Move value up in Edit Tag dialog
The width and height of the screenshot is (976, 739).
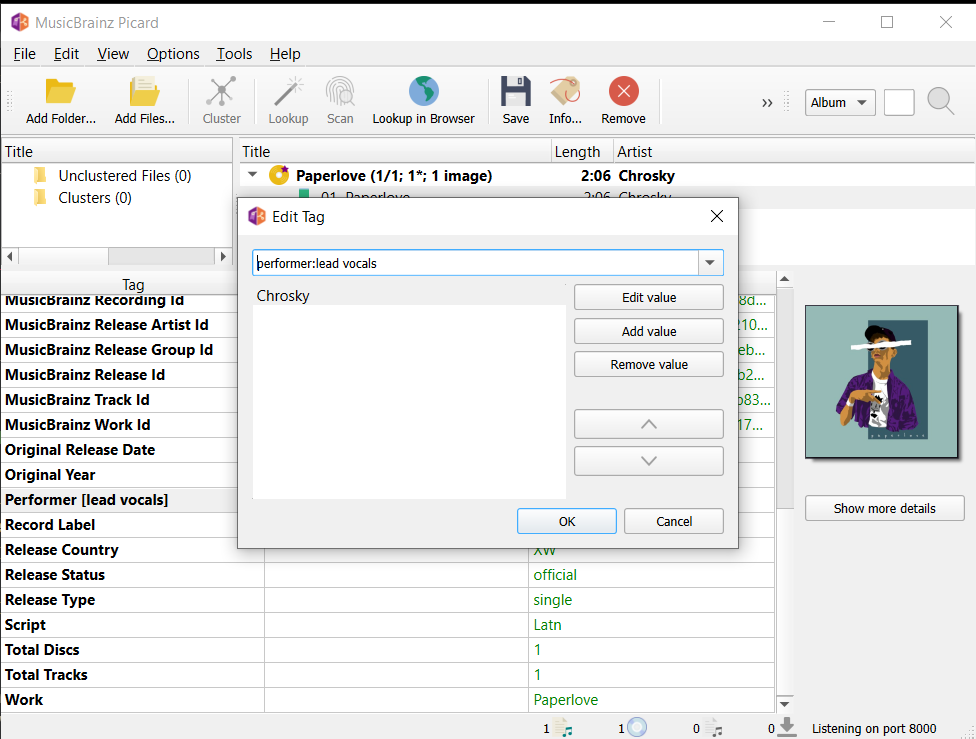tap(649, 424)
